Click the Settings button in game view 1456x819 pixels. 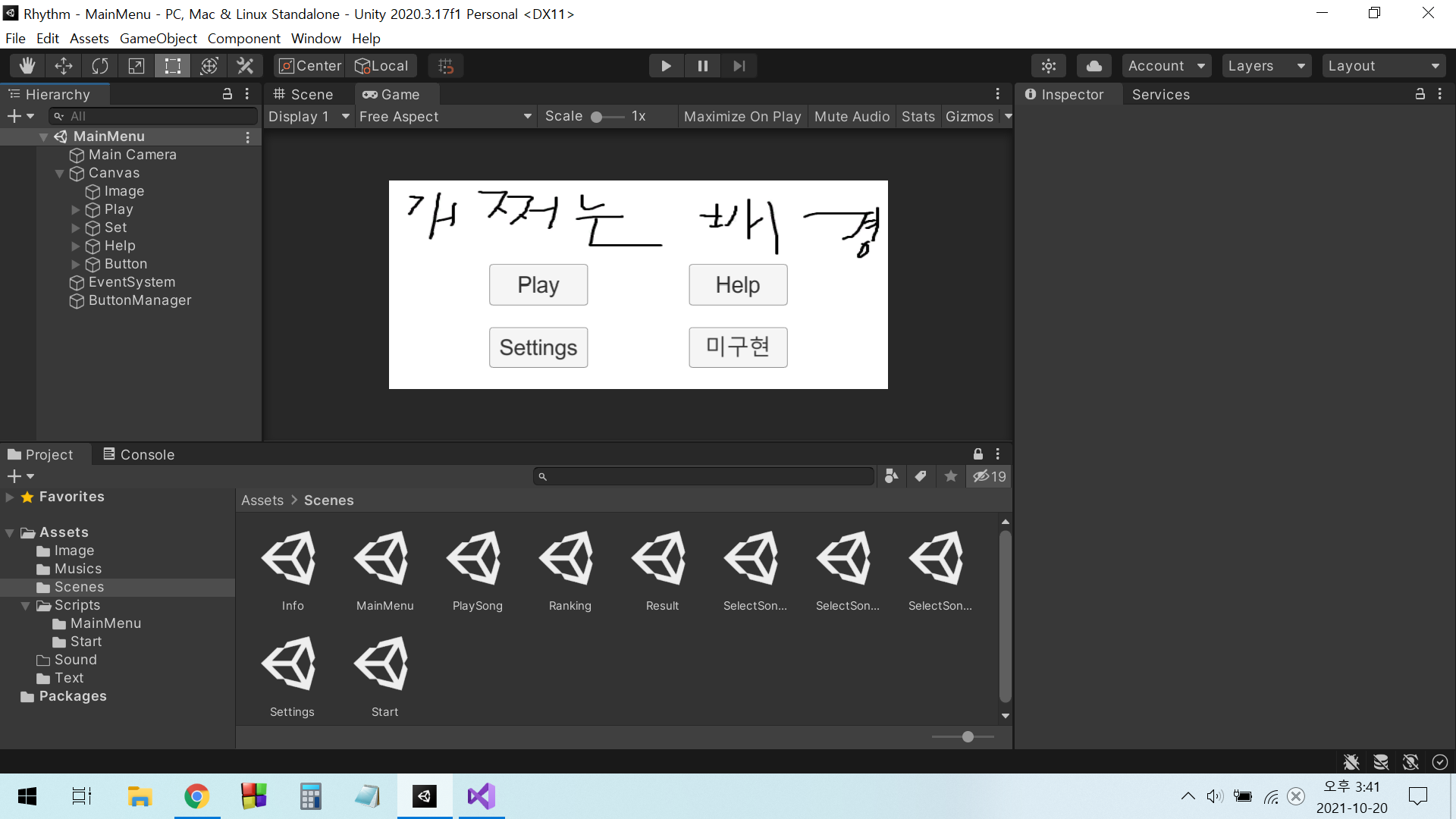point(538,347)
